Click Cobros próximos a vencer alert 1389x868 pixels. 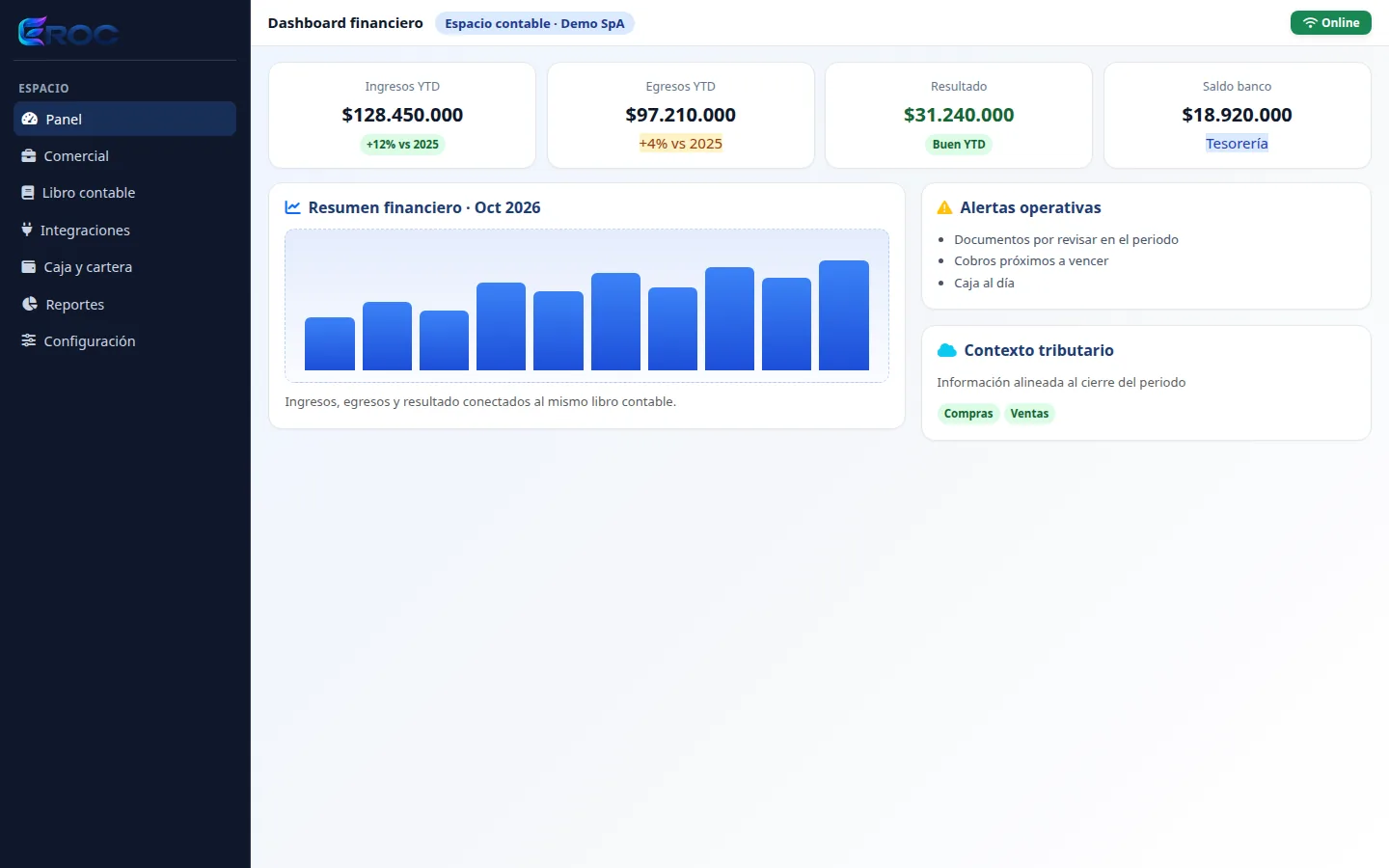(1031, 260)
